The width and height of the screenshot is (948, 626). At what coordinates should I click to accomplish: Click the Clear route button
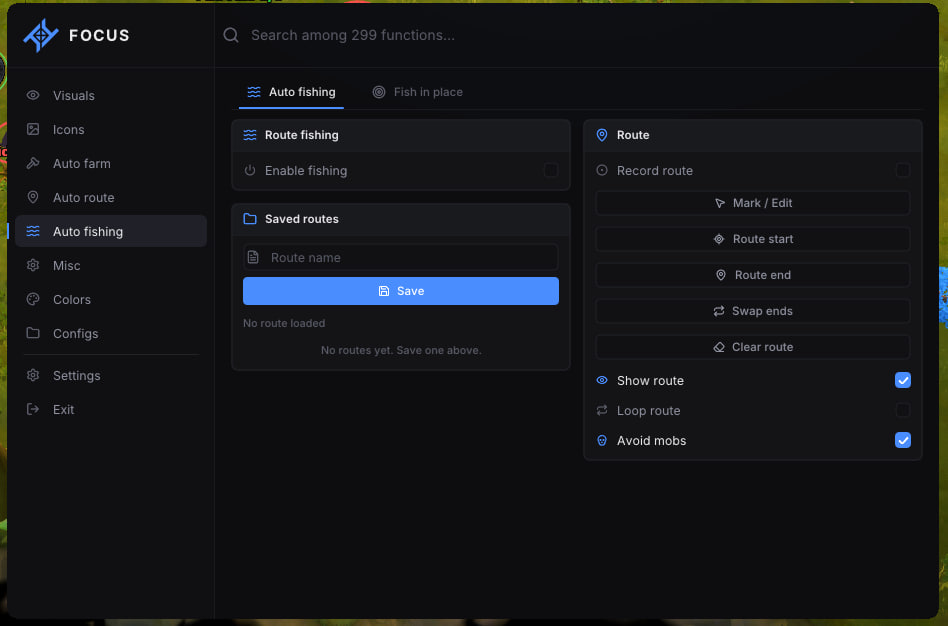(752, 347)
